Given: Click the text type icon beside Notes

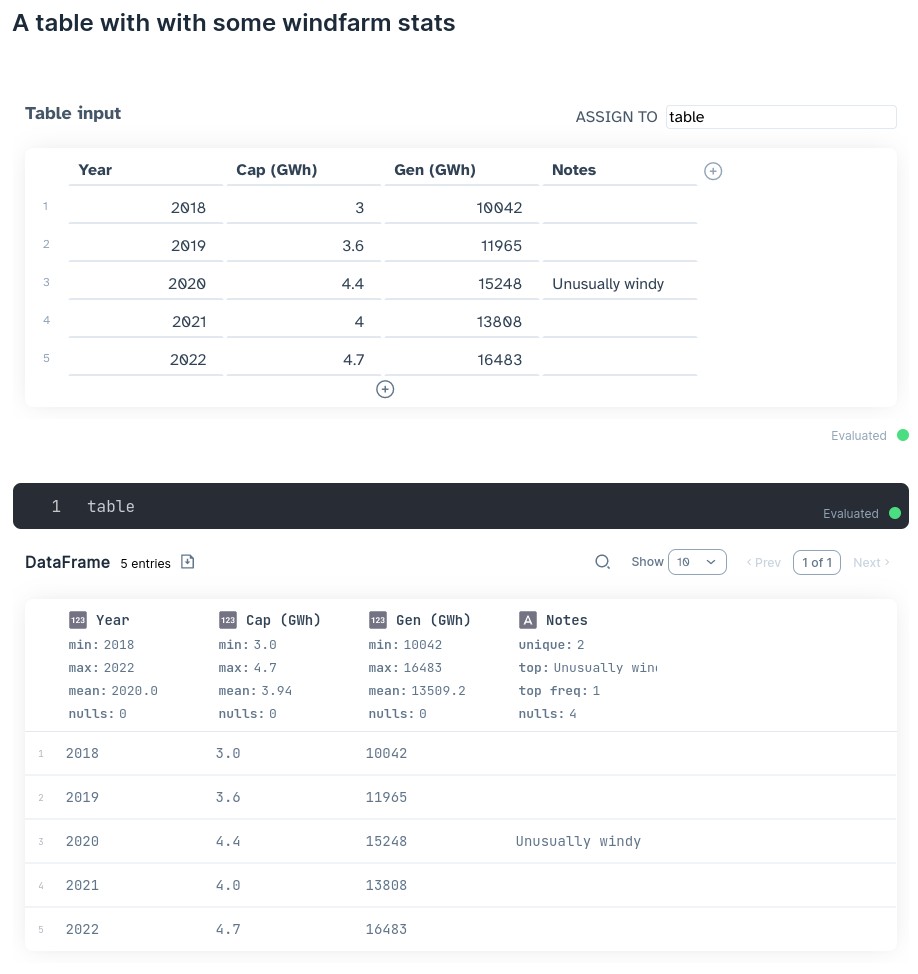Looking at the screenshot, I should 528,620.
